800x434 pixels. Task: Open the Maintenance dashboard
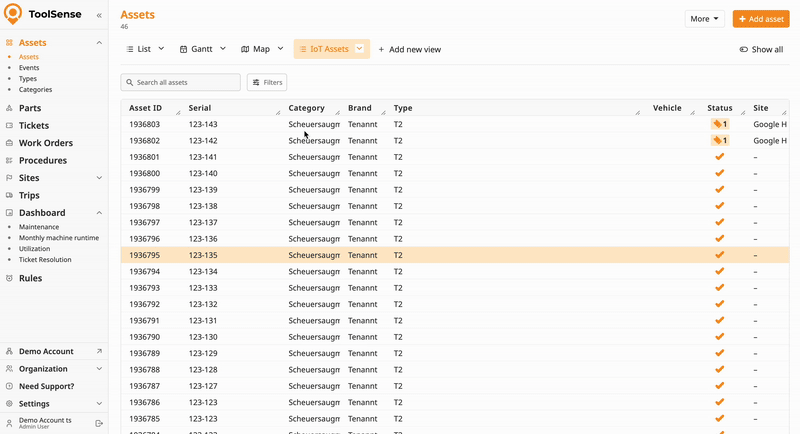click(39, 227)
